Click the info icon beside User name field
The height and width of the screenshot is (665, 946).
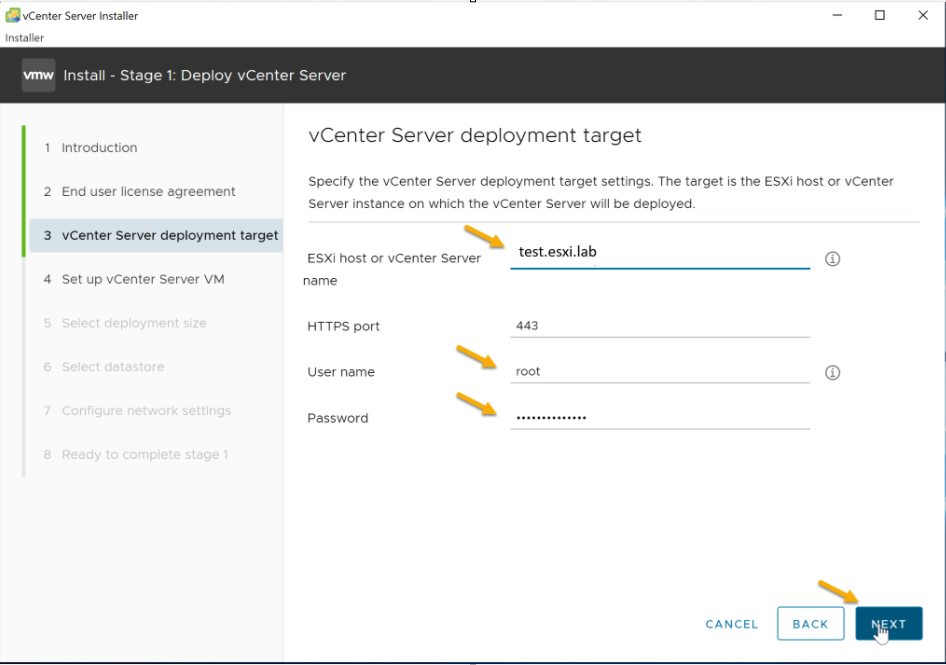click(832, 373)
